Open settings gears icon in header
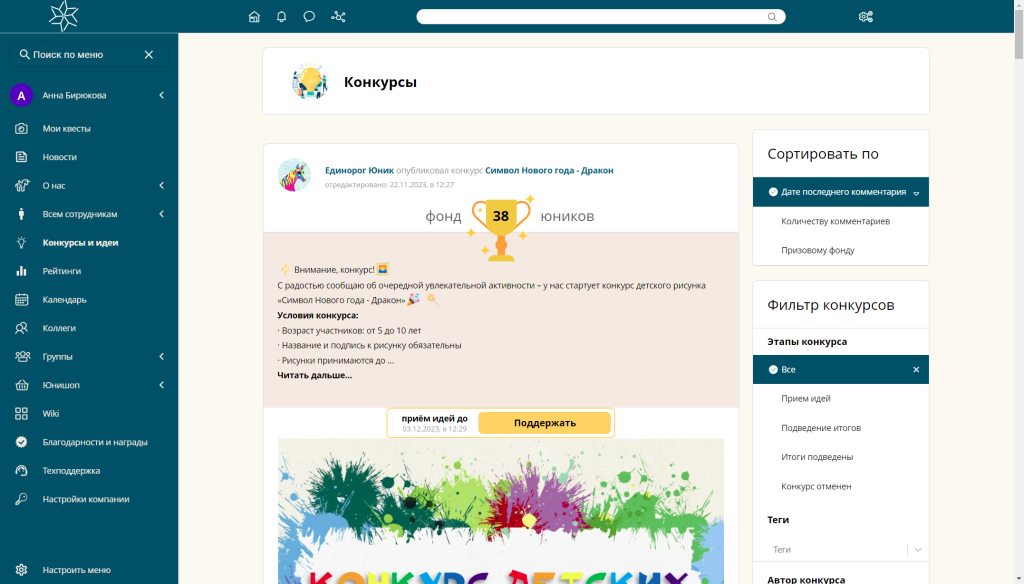The width and height of the screenshot is (1024, 584). tap(866, 17)
